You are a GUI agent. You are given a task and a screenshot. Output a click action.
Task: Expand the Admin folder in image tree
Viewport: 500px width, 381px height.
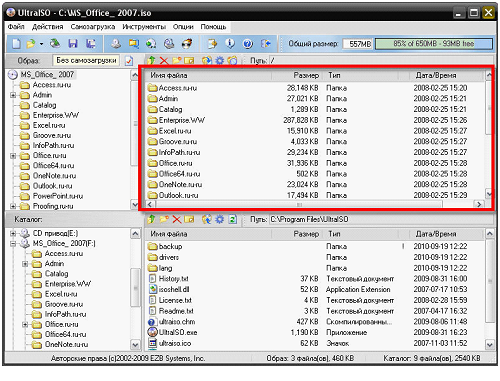[x=13, y=95]
